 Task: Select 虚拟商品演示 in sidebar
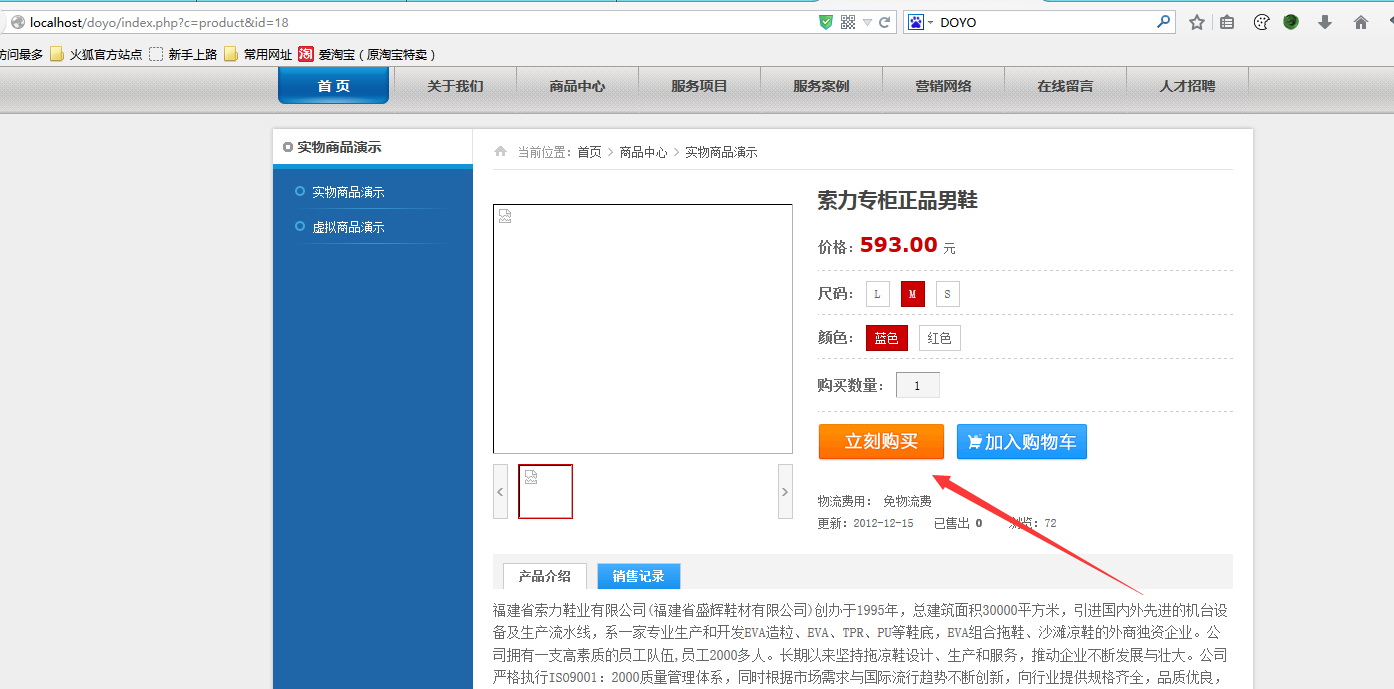(348, 227)
